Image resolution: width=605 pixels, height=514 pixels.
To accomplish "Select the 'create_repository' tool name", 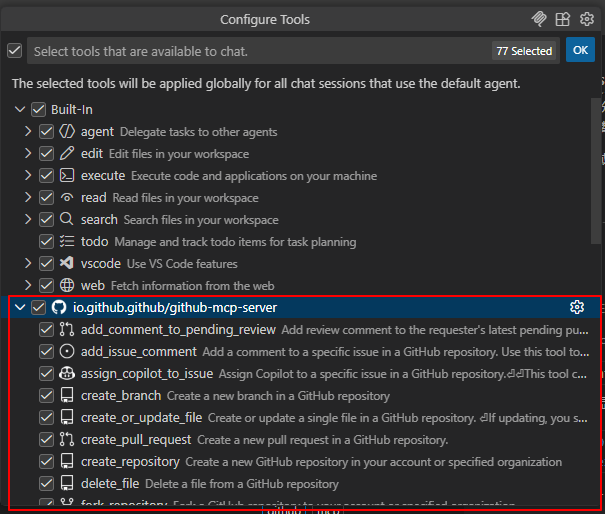I will 130,462.
